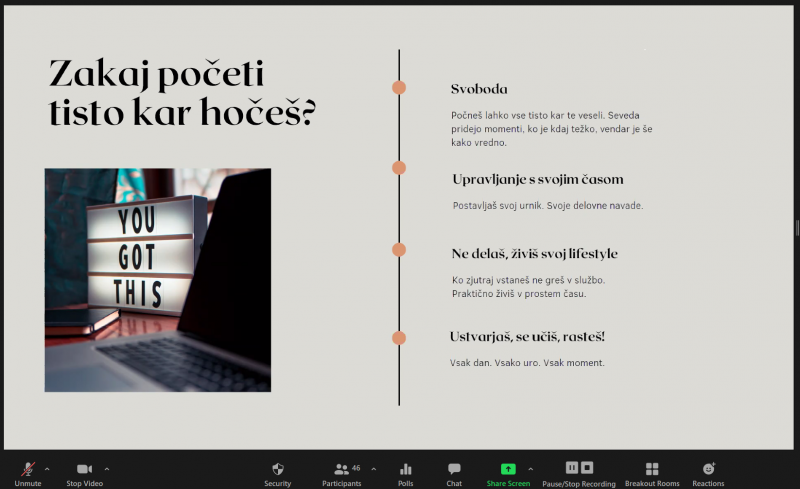Click paragraph starting 'Ko zjutraj vstaneš'
This screenshot has height=489, width=800.
point(529,287)
